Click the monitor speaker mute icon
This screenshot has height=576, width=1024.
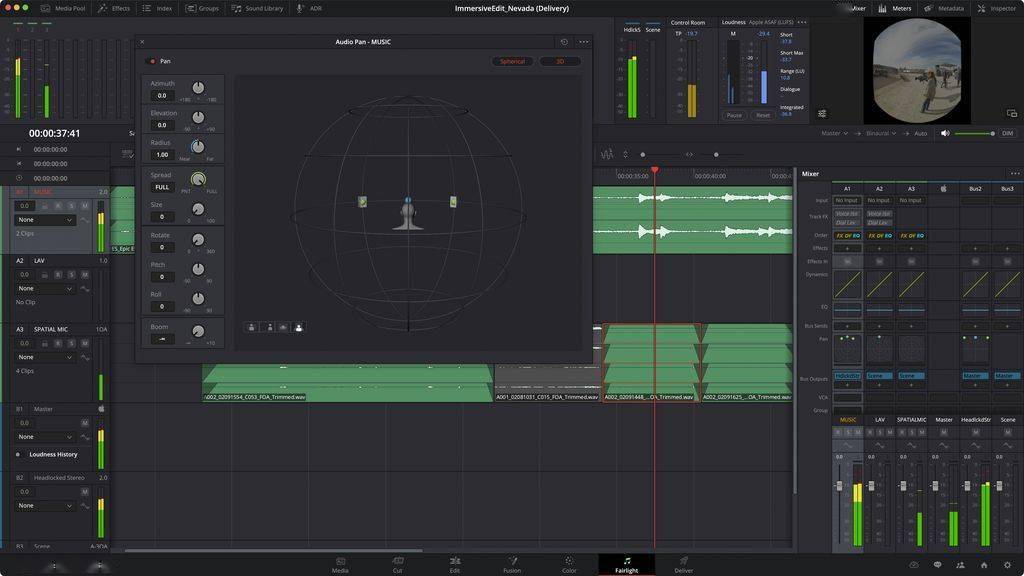click(944, 133)
